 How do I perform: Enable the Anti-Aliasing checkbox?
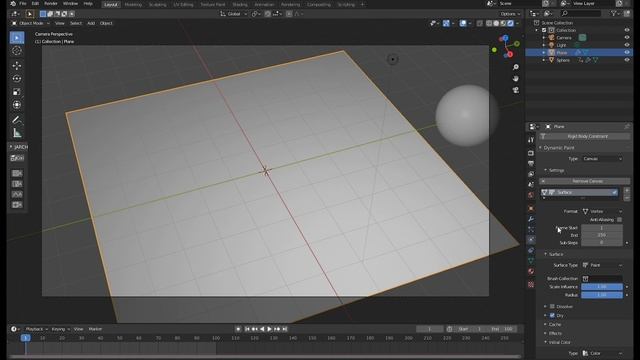[x=620, y=220]
